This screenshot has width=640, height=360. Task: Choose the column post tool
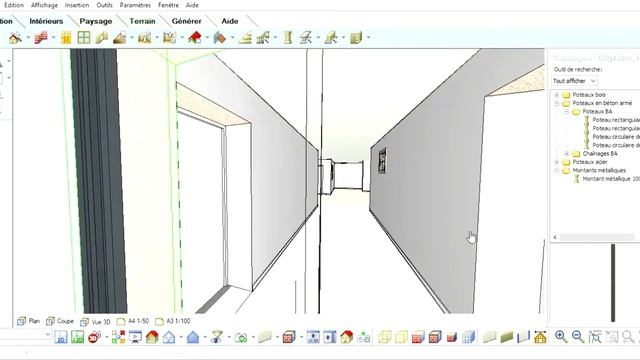pyautogui.click(x=288, y=38)
